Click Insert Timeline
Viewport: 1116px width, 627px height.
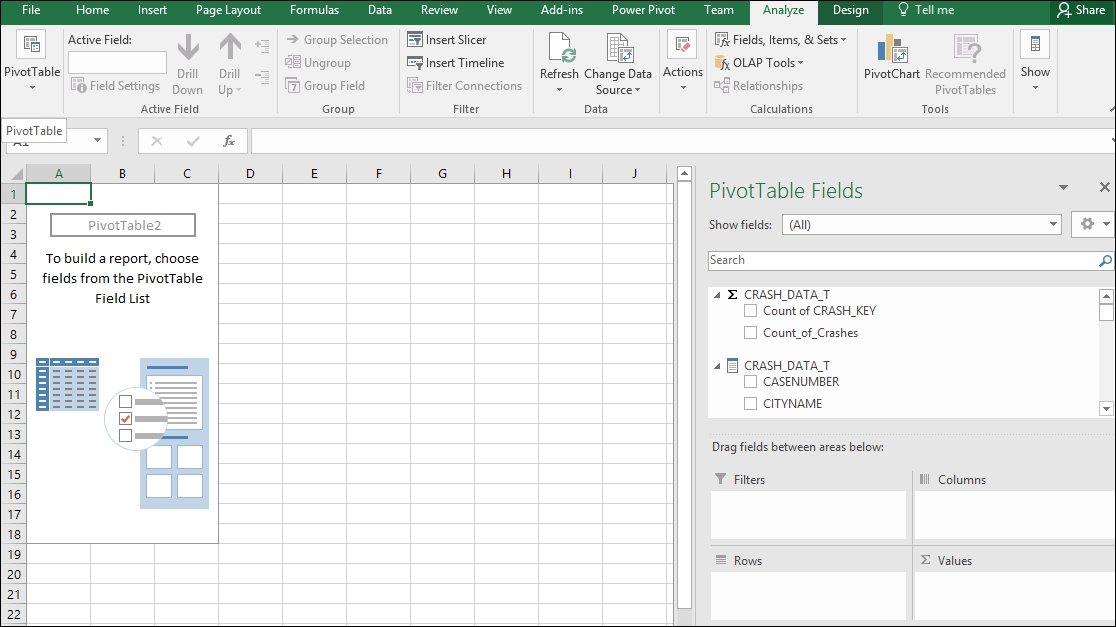coord(456,63)
